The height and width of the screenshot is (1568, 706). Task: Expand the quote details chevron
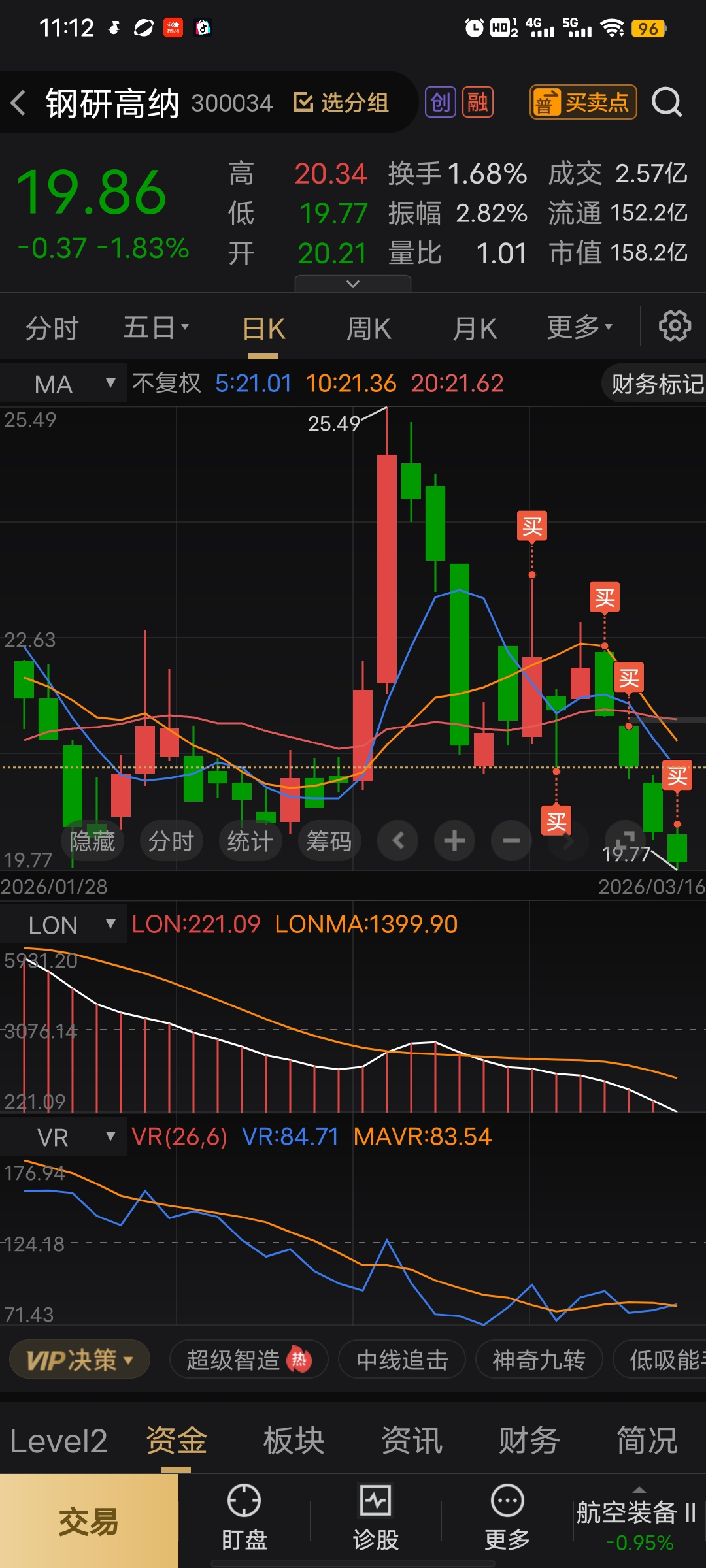[353, 284]
